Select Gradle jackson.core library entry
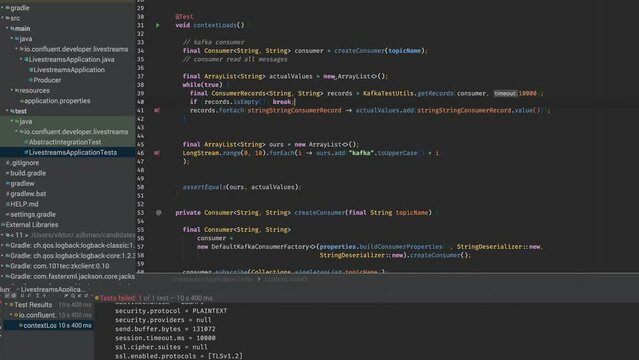 click(72, 276)
